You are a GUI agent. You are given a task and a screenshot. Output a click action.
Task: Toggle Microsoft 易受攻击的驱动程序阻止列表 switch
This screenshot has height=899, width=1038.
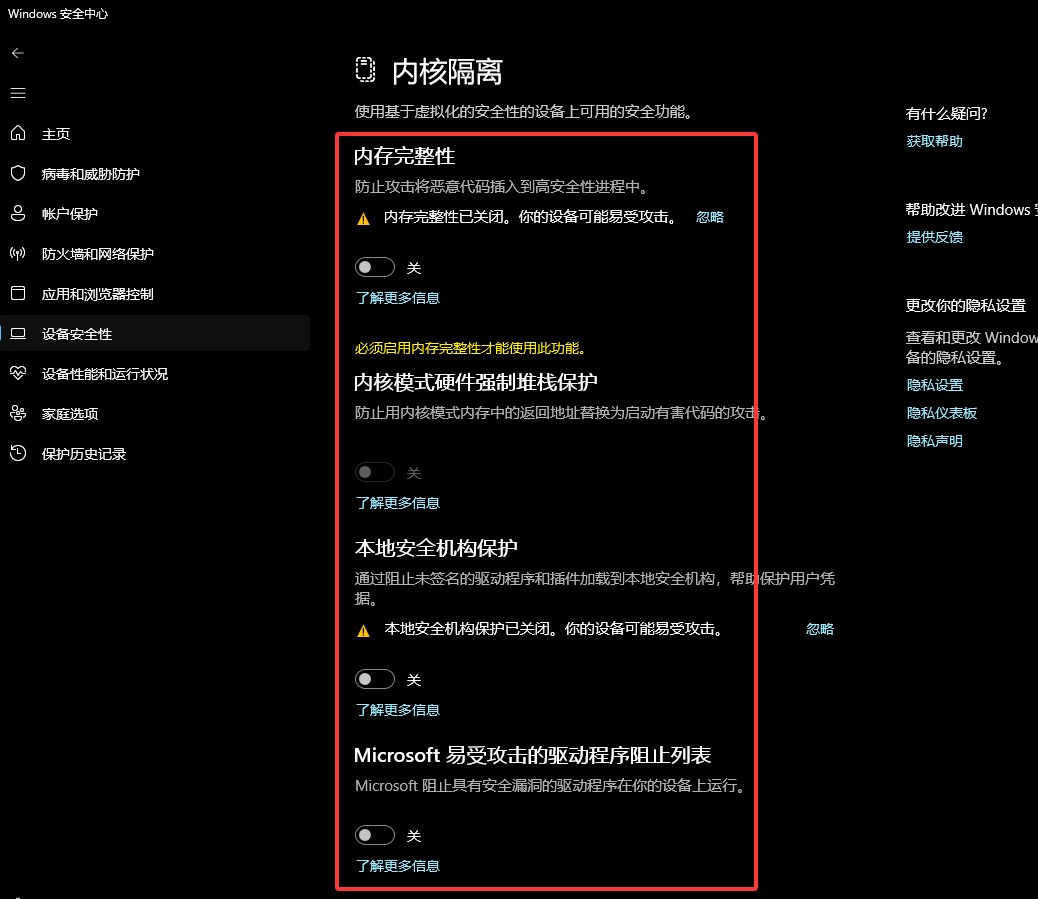(375, 835)
